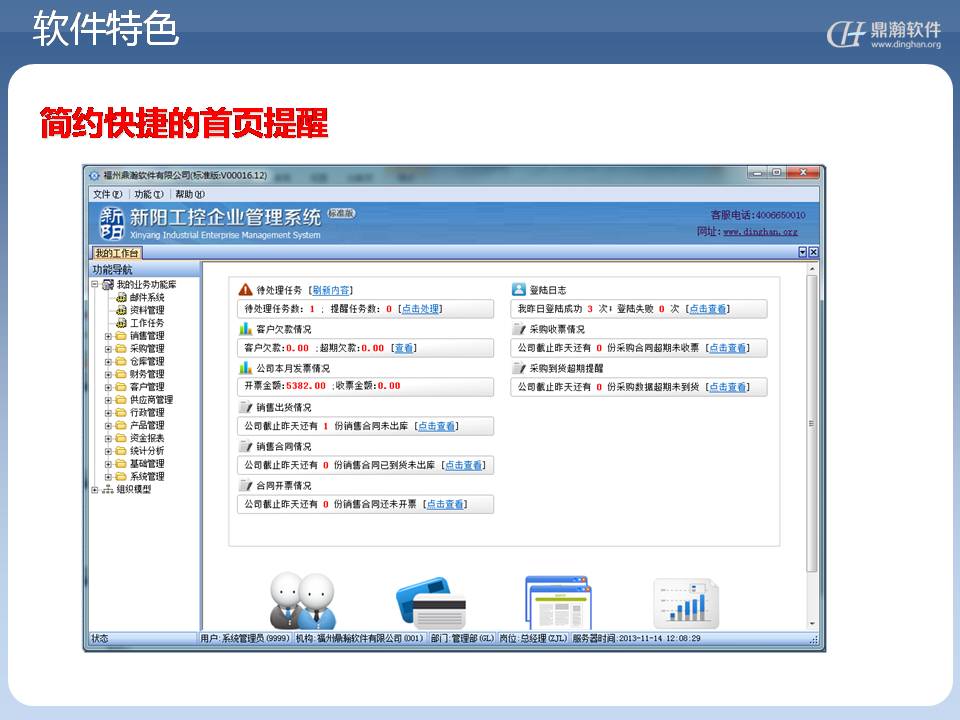Click the 资料管理 tree icon
Screen dimensions: 960x720
(121, 310)
